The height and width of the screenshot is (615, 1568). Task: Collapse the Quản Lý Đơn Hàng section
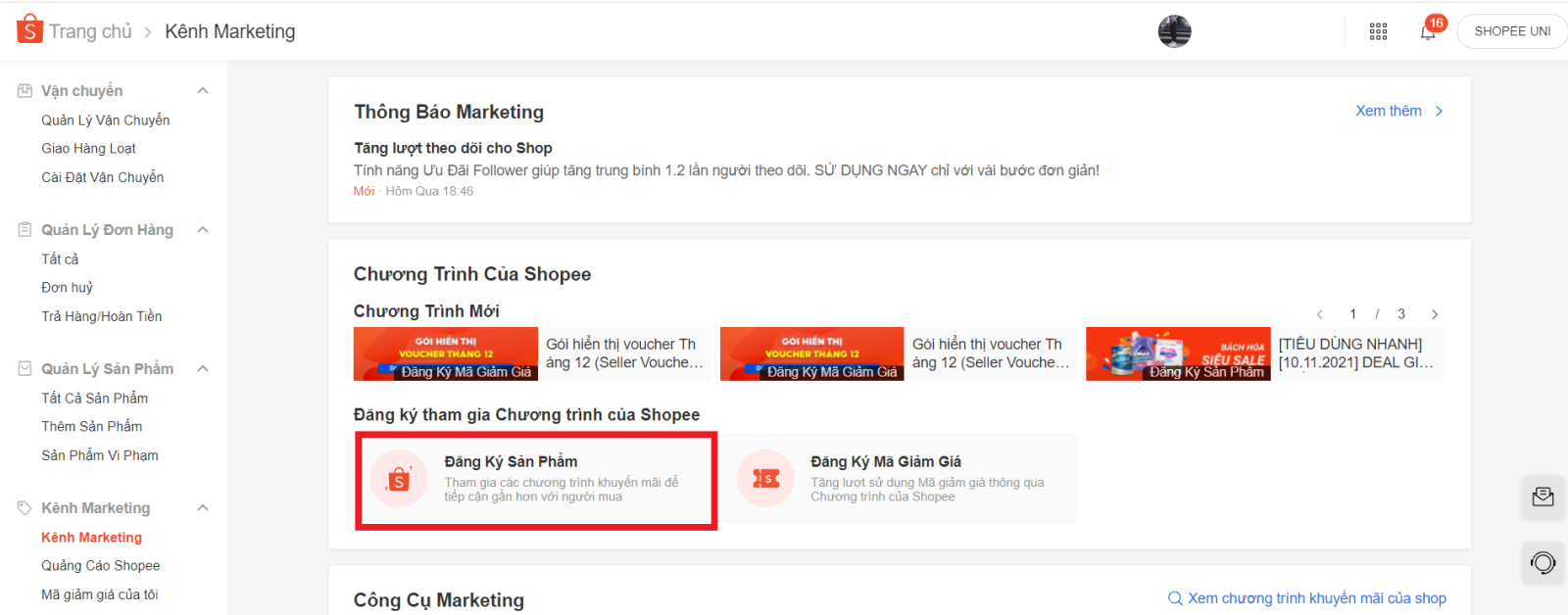tap(203, 230)
